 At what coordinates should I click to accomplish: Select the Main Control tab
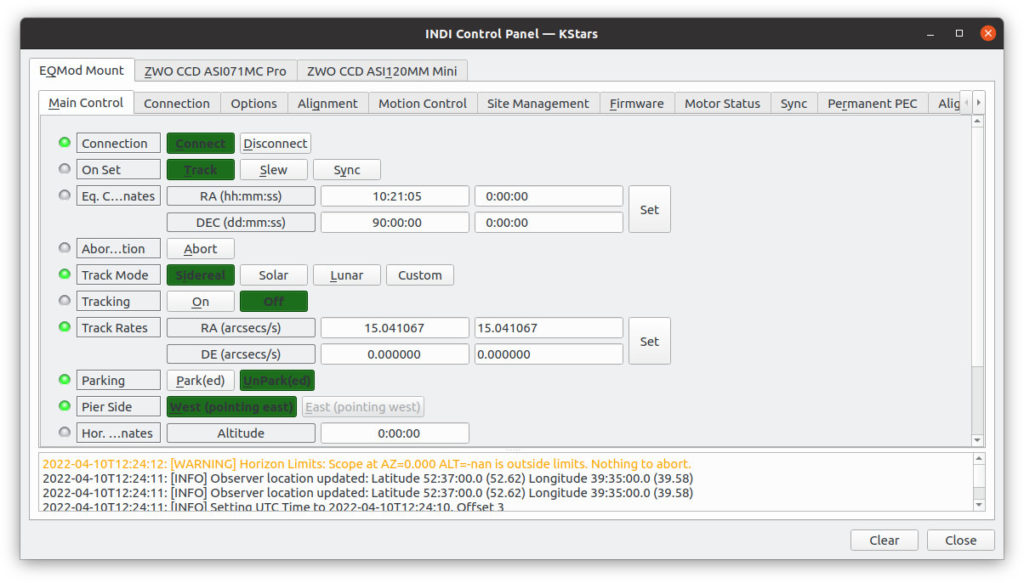86,102
